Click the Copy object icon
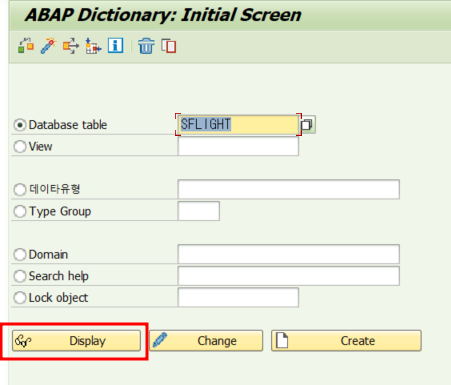 169,46
